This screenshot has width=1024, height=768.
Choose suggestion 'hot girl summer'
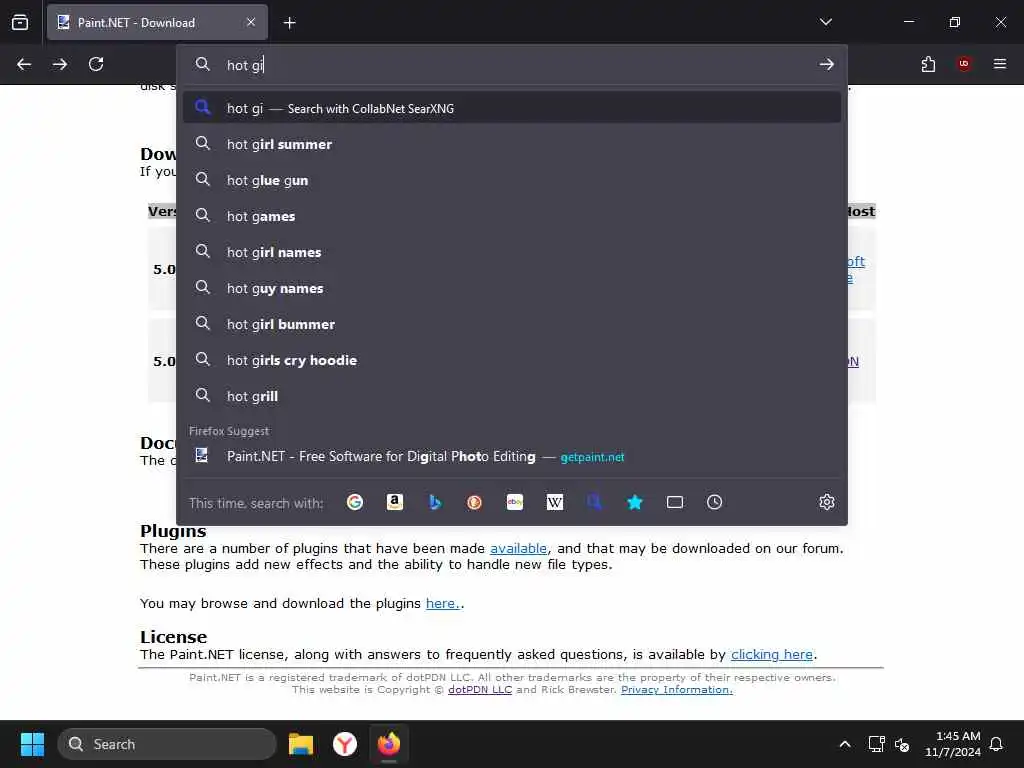[x=512, y=144]
